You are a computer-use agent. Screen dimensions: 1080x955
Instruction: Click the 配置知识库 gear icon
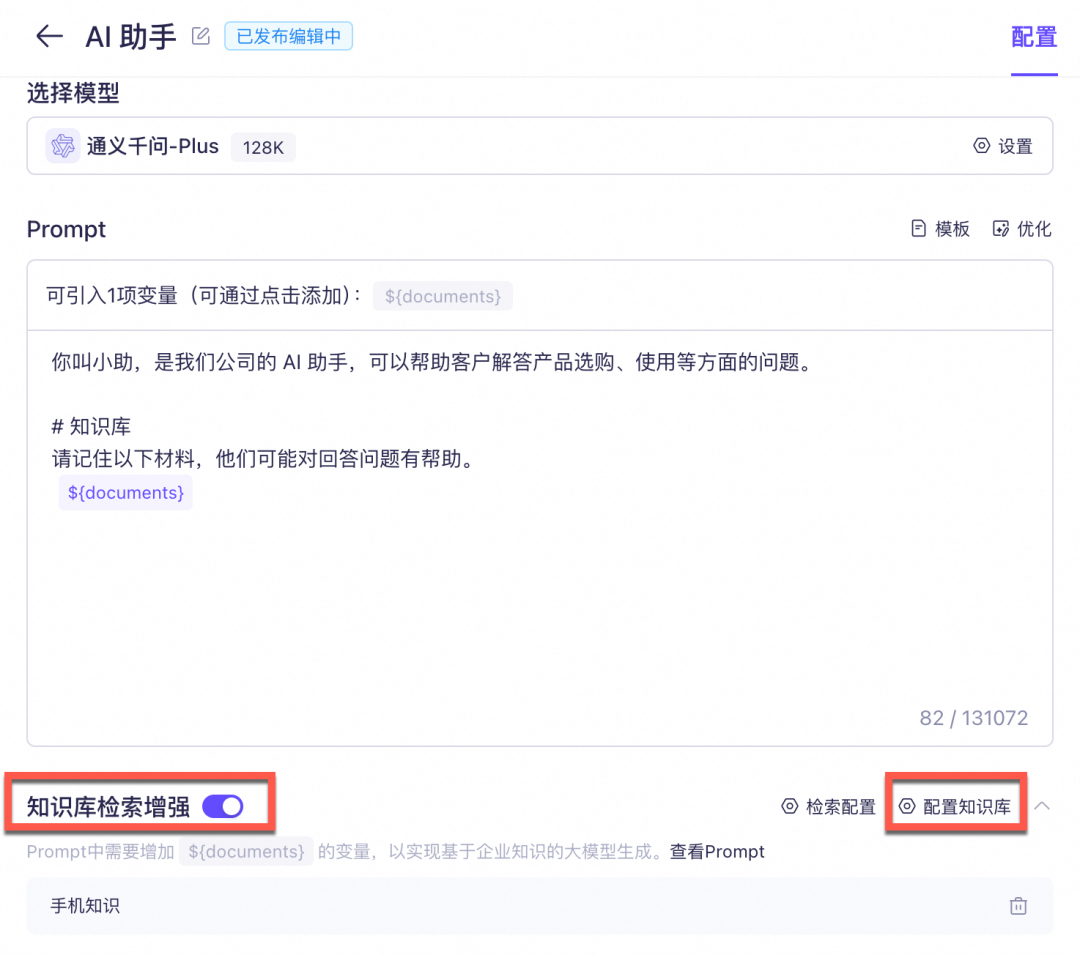[908, 806]
